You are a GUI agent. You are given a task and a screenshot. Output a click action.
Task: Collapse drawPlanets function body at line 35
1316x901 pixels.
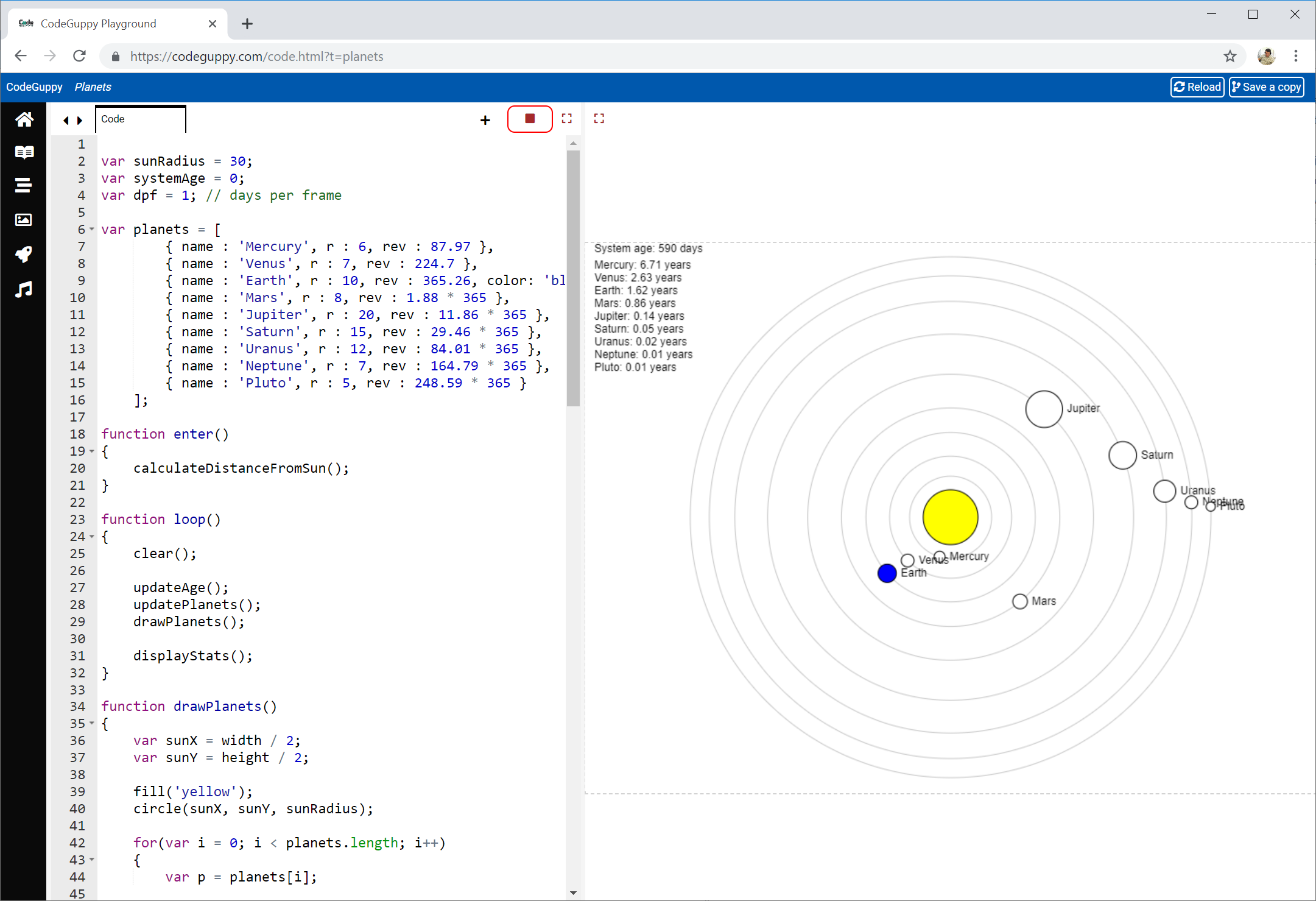(92, 724)
